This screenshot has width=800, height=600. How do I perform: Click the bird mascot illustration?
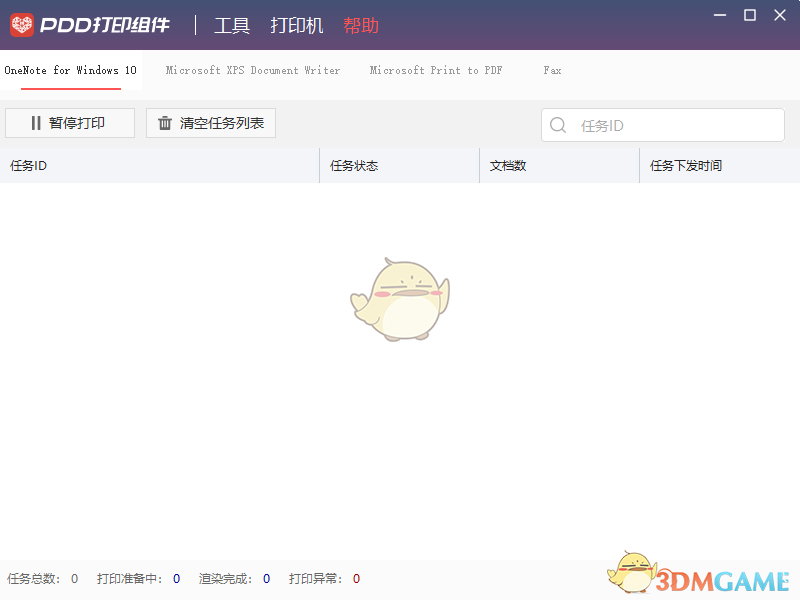[400, 300]
